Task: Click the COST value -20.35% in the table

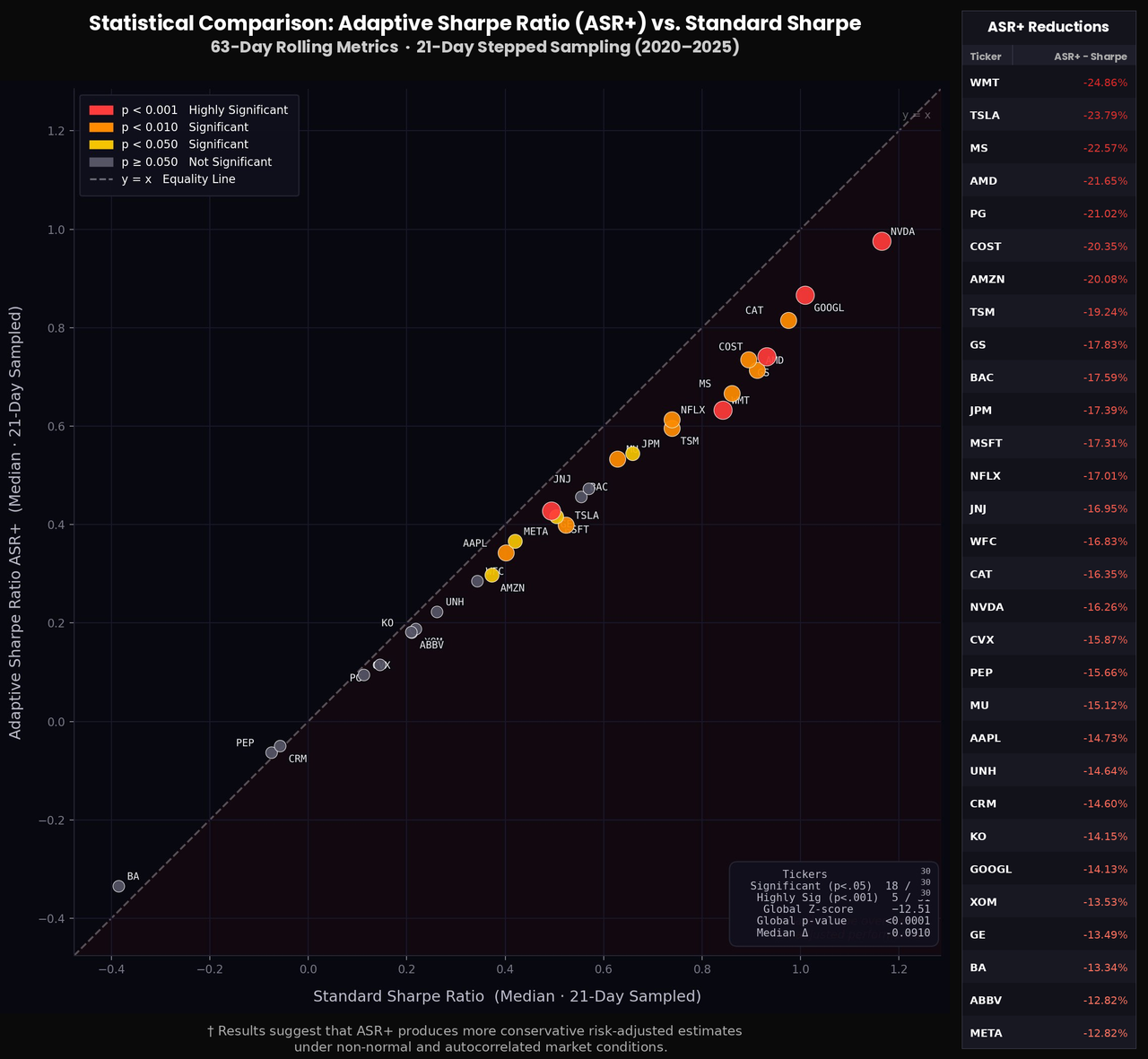Action: pos(1105,247)
